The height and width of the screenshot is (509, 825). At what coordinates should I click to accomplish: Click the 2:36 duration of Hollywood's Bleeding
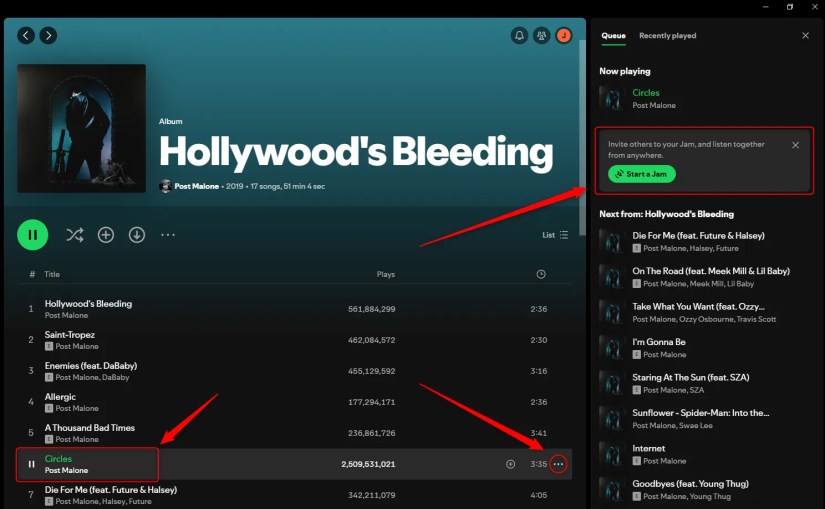[539, 309]
